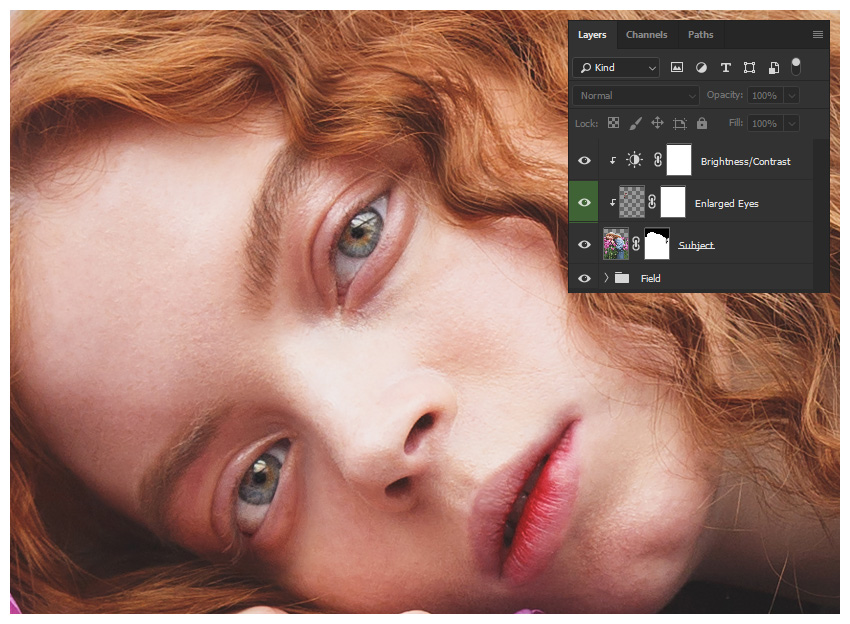Image resolution: width=850 pixels, height=624 pixels.
Task: Lock layer position icon
Action: [x=657, y=123]
